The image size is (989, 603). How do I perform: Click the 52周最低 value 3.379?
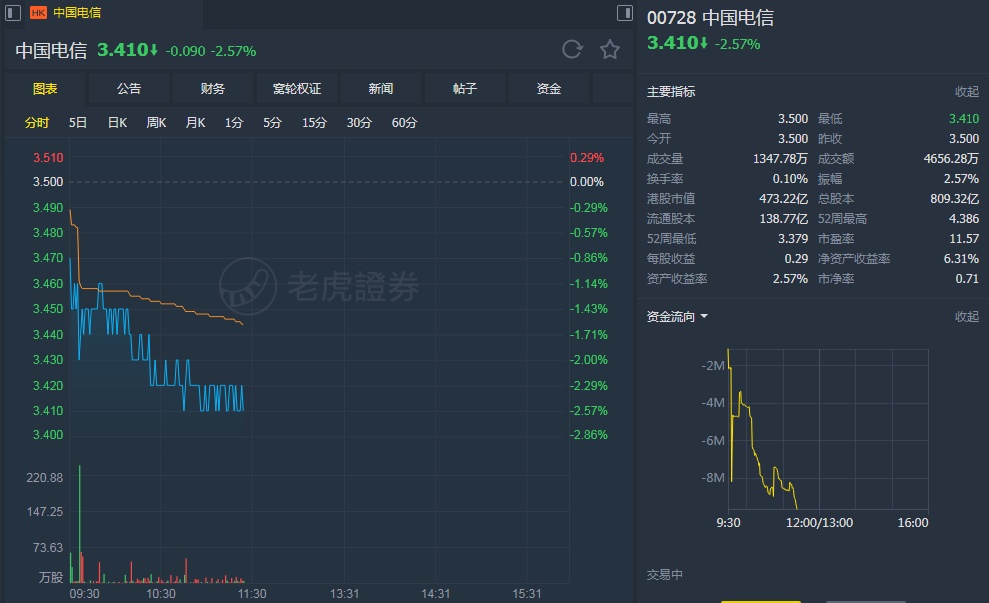[x=793, y=239]
